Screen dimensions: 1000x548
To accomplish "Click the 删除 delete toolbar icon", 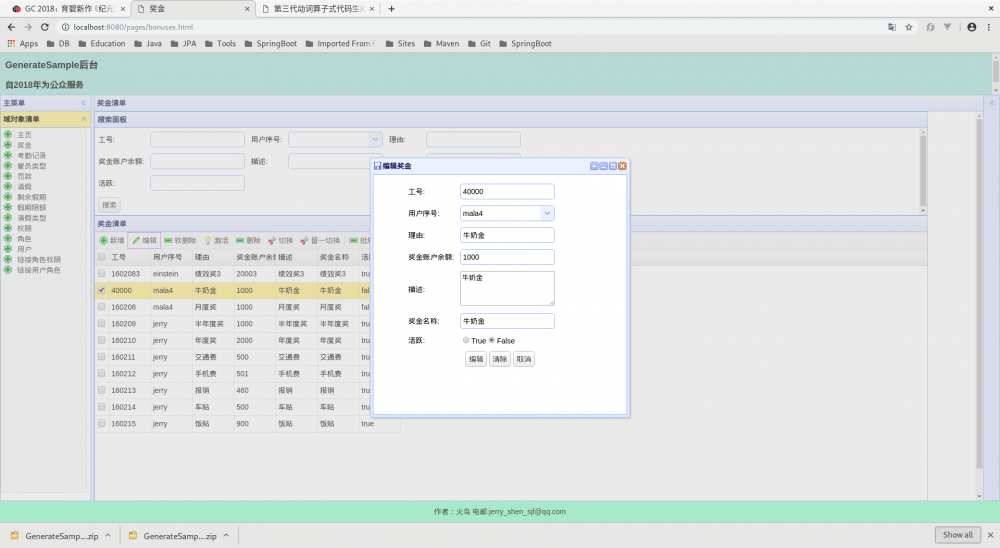I will (x=240, y=241).
